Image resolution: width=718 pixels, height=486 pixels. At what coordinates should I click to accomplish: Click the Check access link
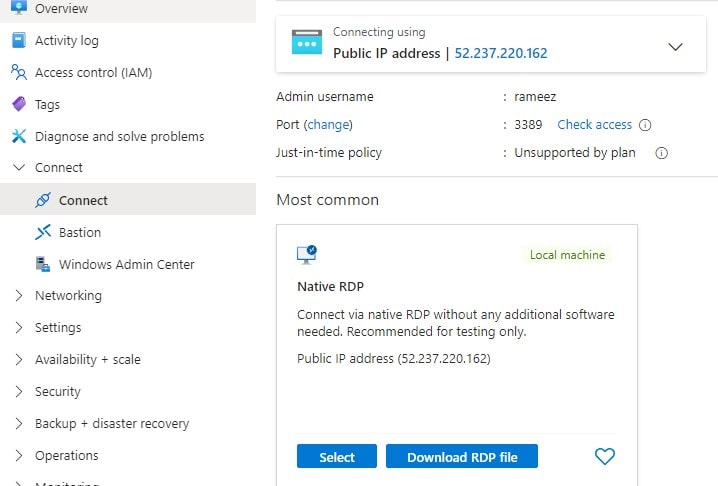594,125
